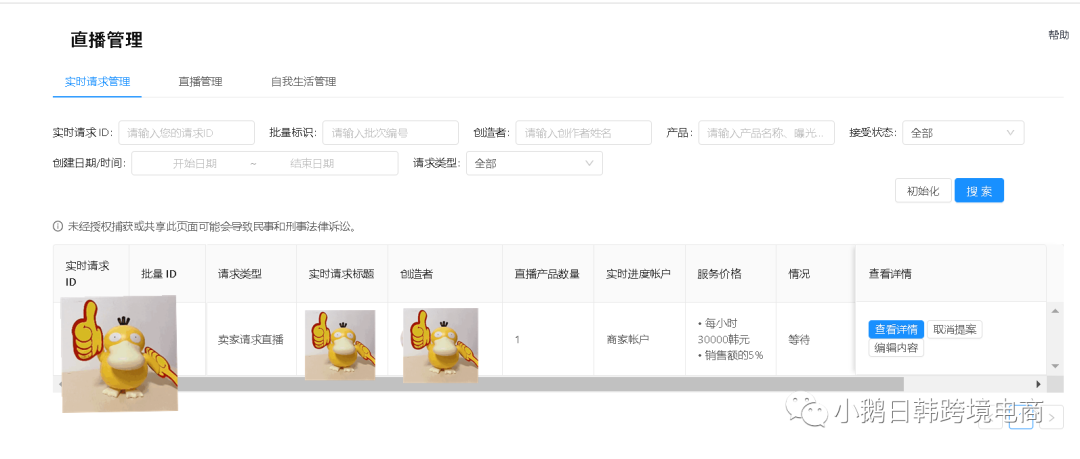Click the 帮助 help link
This screenshot has width=1080, height=459.
point(1059,35)
